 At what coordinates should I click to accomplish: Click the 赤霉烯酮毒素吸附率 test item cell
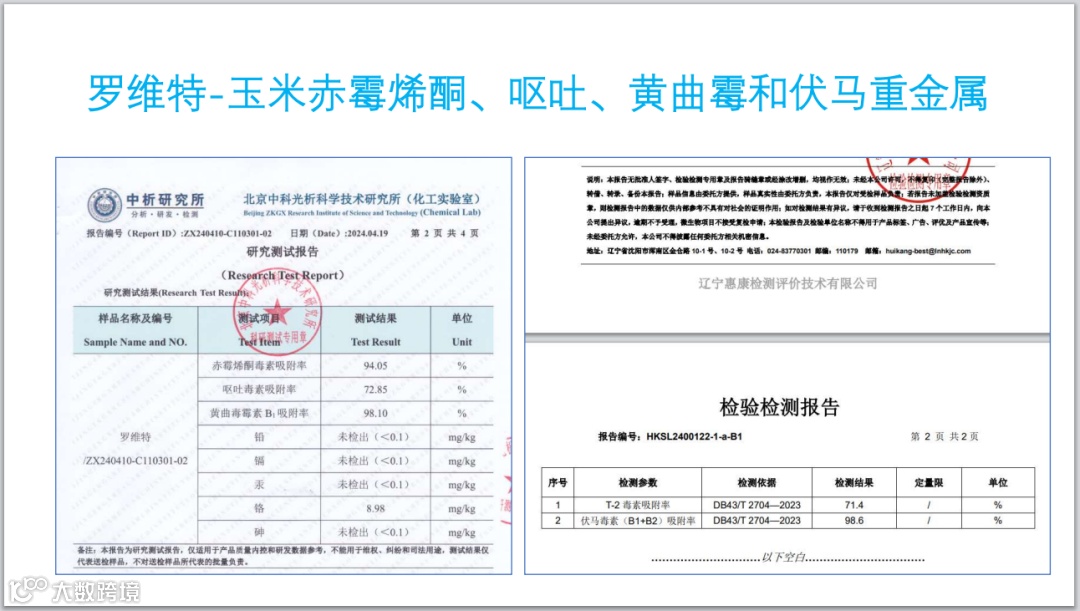click(259, 366)
